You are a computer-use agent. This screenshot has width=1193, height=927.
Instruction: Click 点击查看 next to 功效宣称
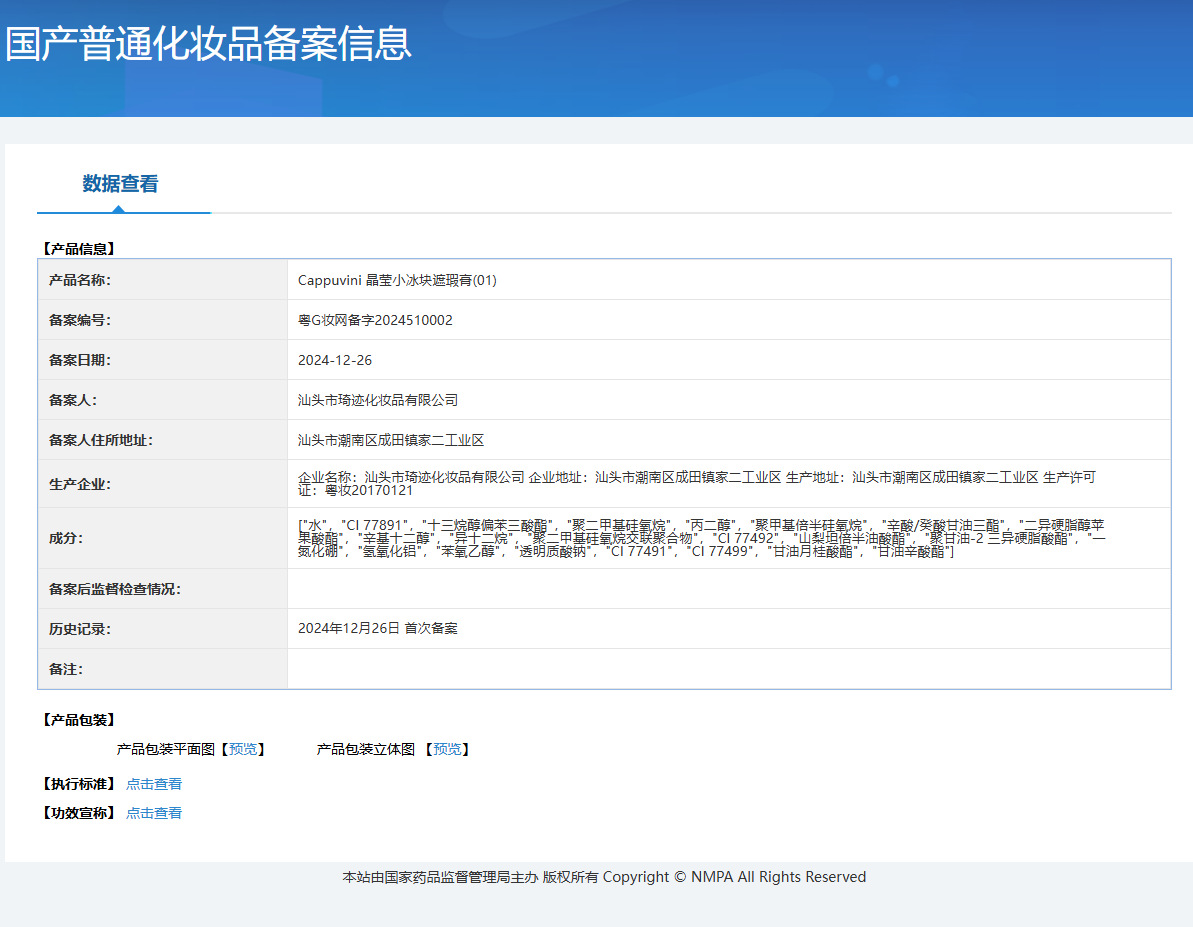154,813
